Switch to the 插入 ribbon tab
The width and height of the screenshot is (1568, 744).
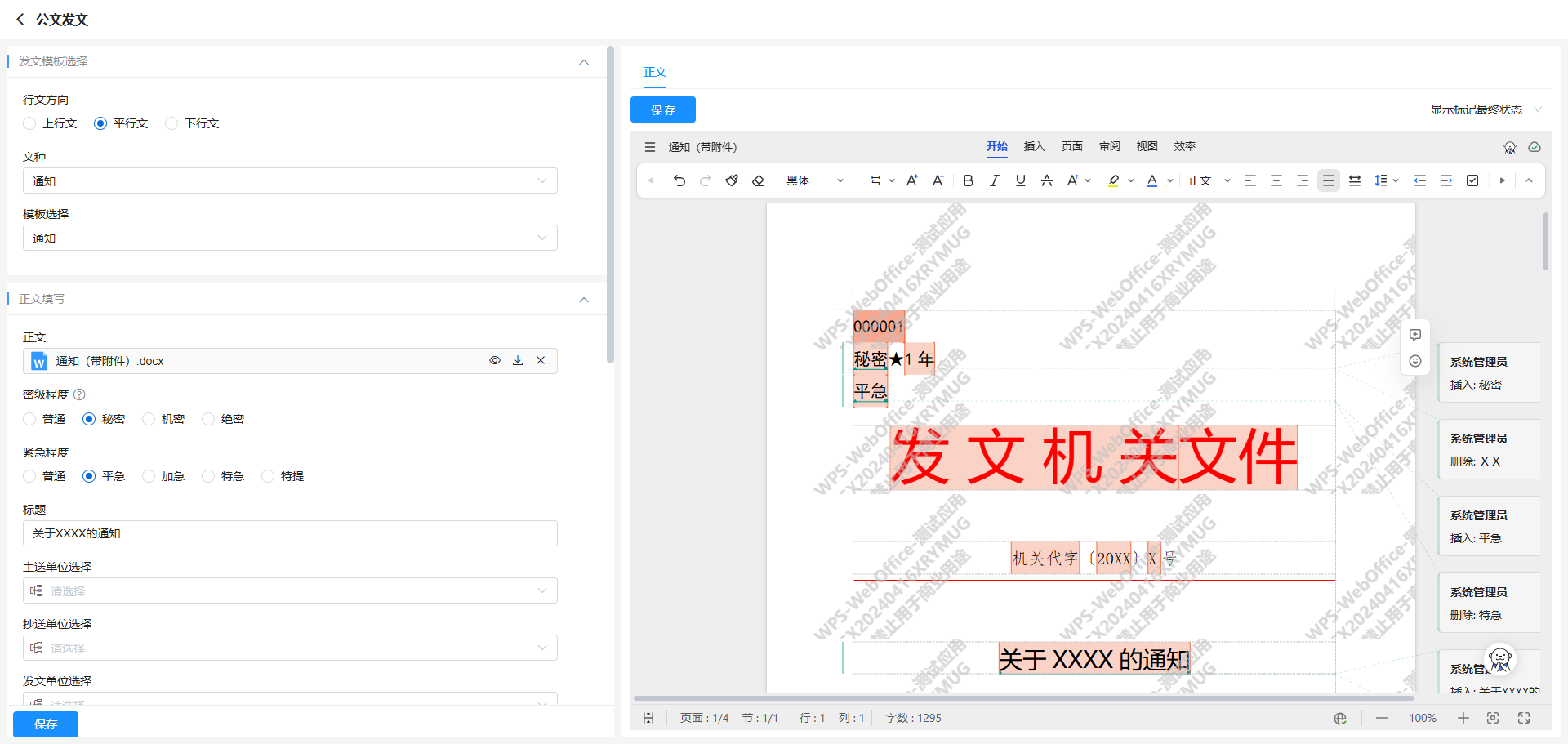(1034, 146)
